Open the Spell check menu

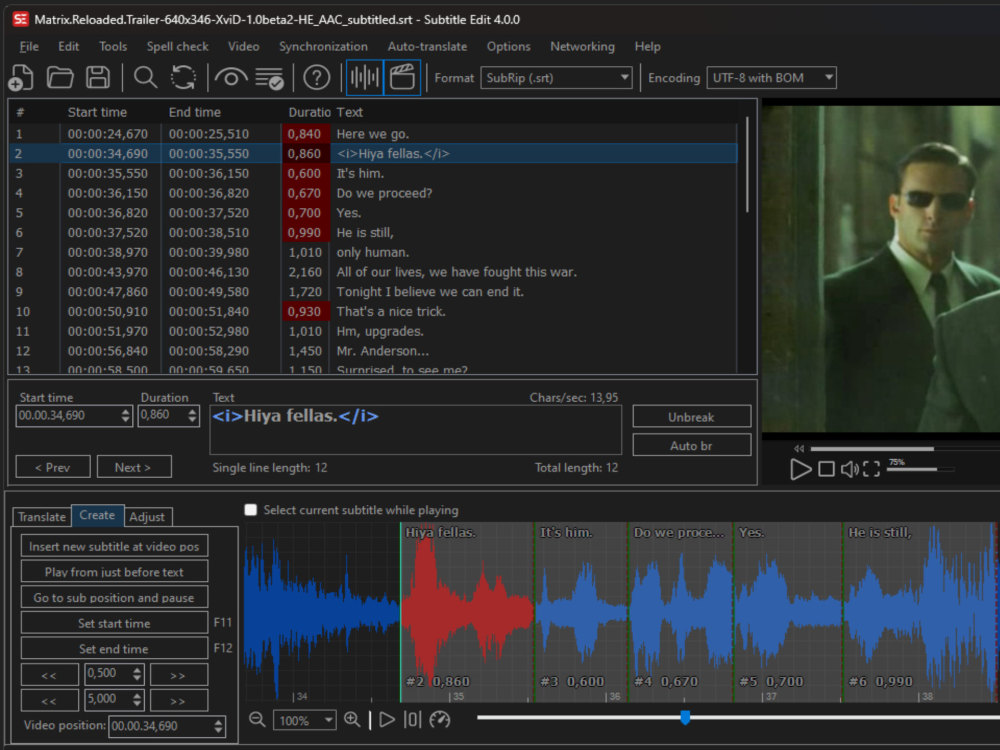tap(177, 47)
